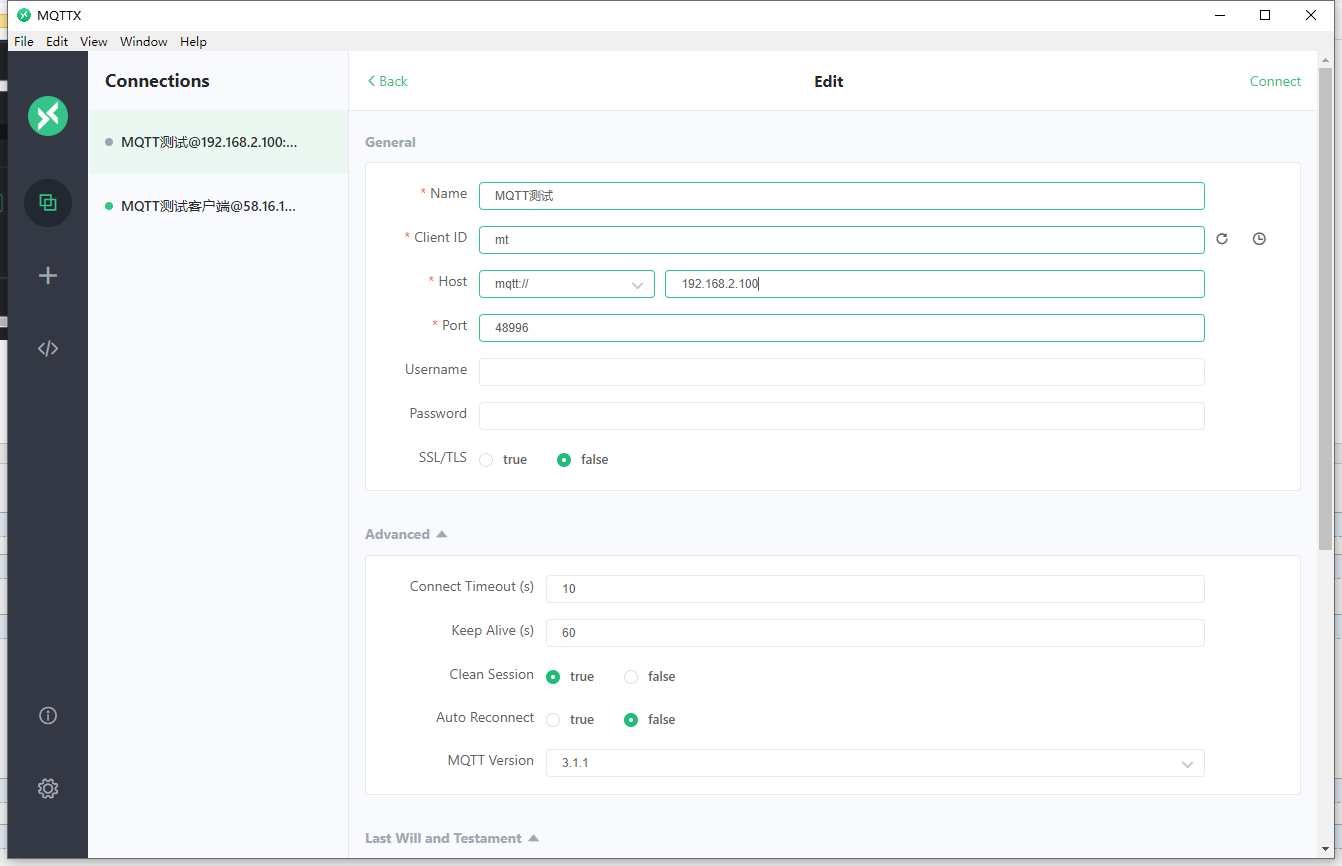1342x866 pixels.
Task: Open the Help menu
Action: [x=193, y=42]
